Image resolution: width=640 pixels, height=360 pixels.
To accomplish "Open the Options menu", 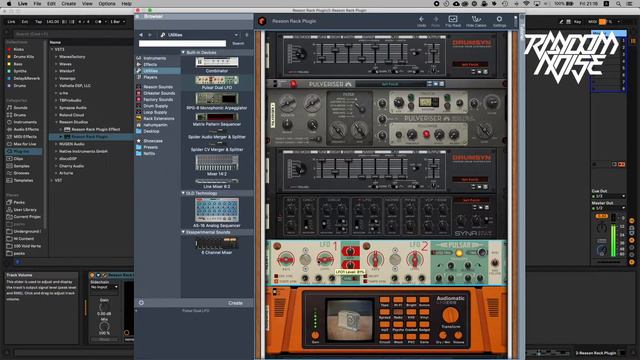I will pos(107,4).
